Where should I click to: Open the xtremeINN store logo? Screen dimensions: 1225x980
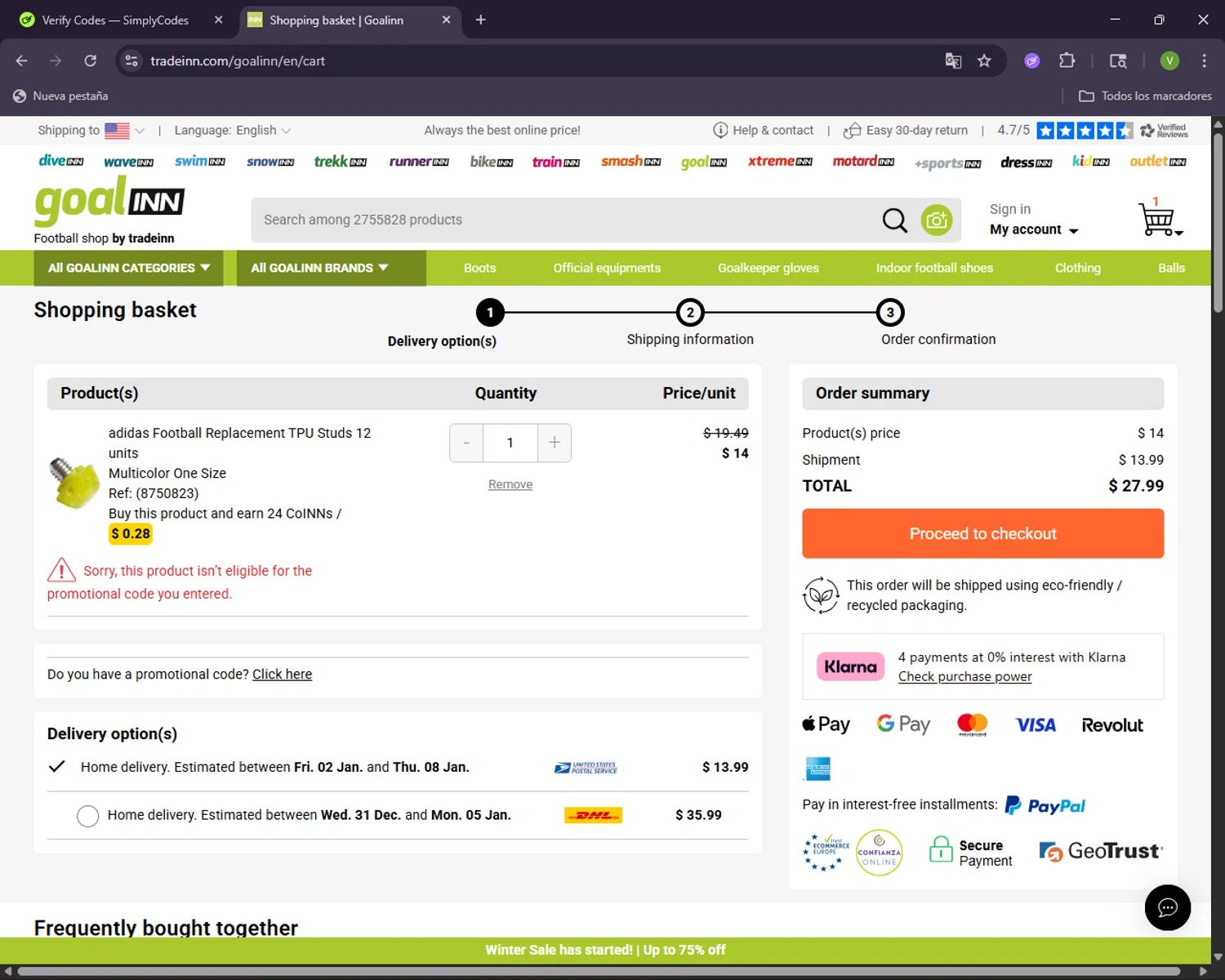[780, 161]
